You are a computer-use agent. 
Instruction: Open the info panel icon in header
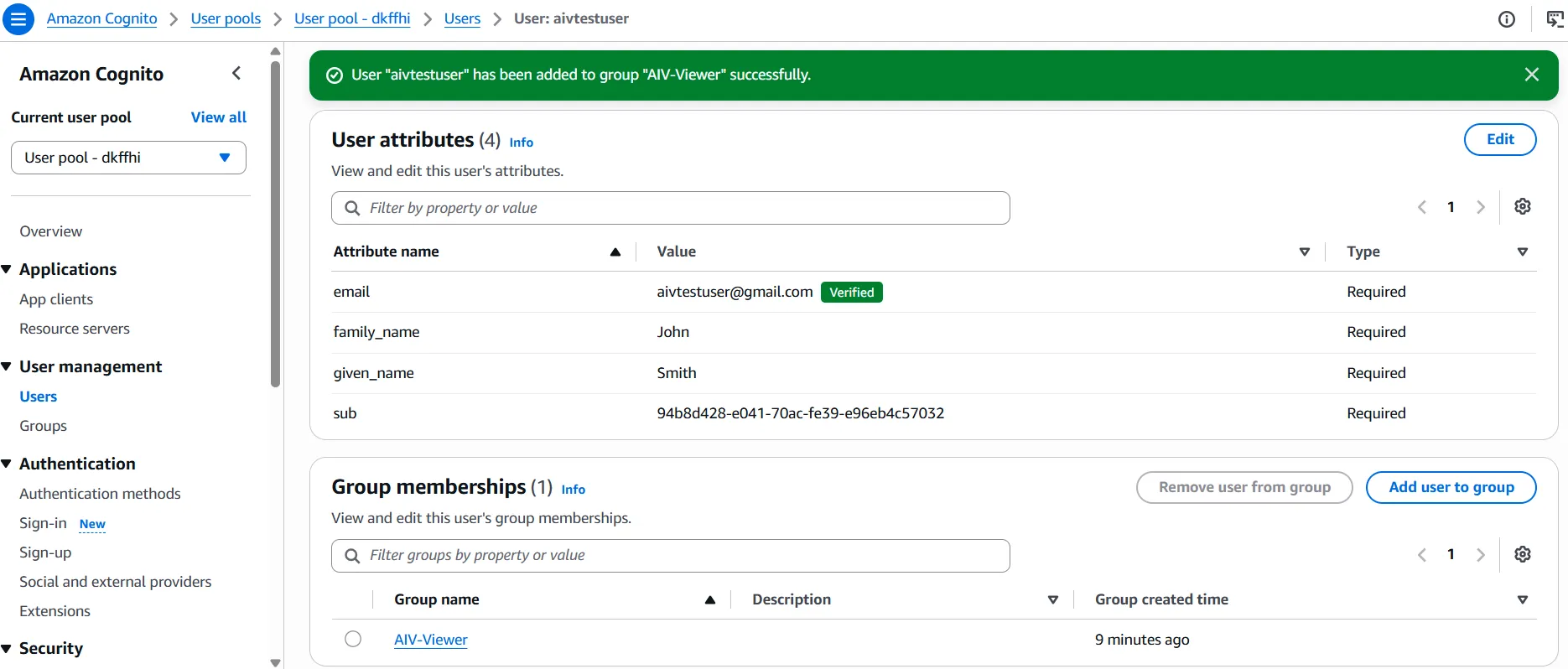pyautogui.click(x=1507, y=19)
